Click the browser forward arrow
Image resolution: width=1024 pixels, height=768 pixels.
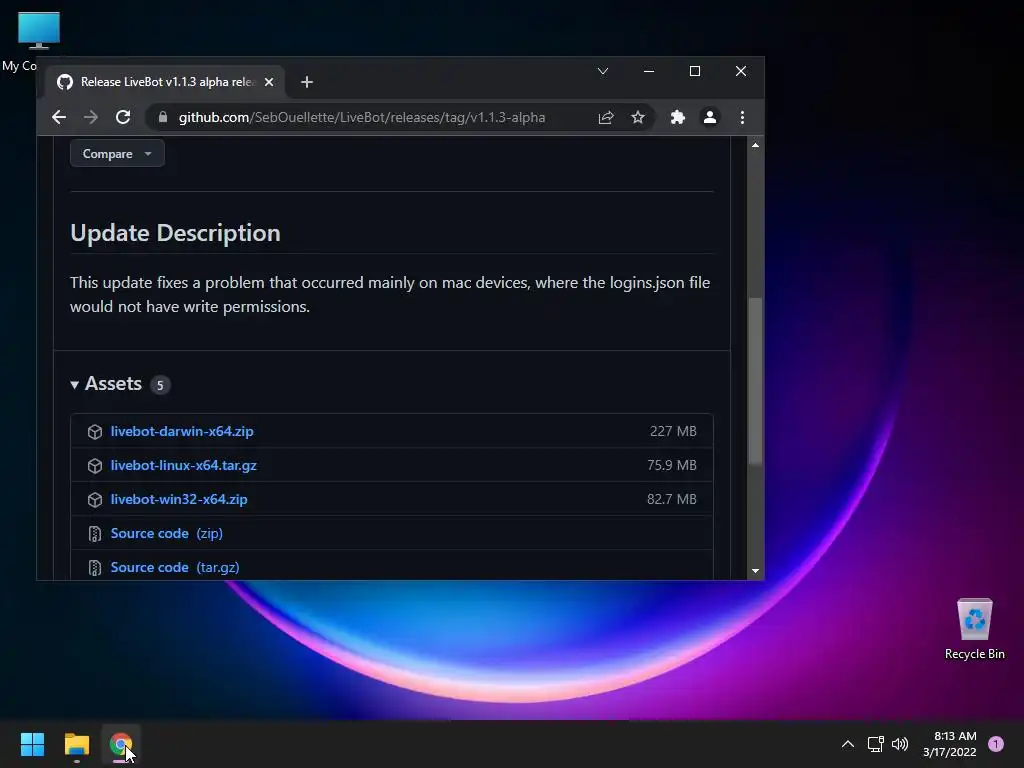pos(91,118)
